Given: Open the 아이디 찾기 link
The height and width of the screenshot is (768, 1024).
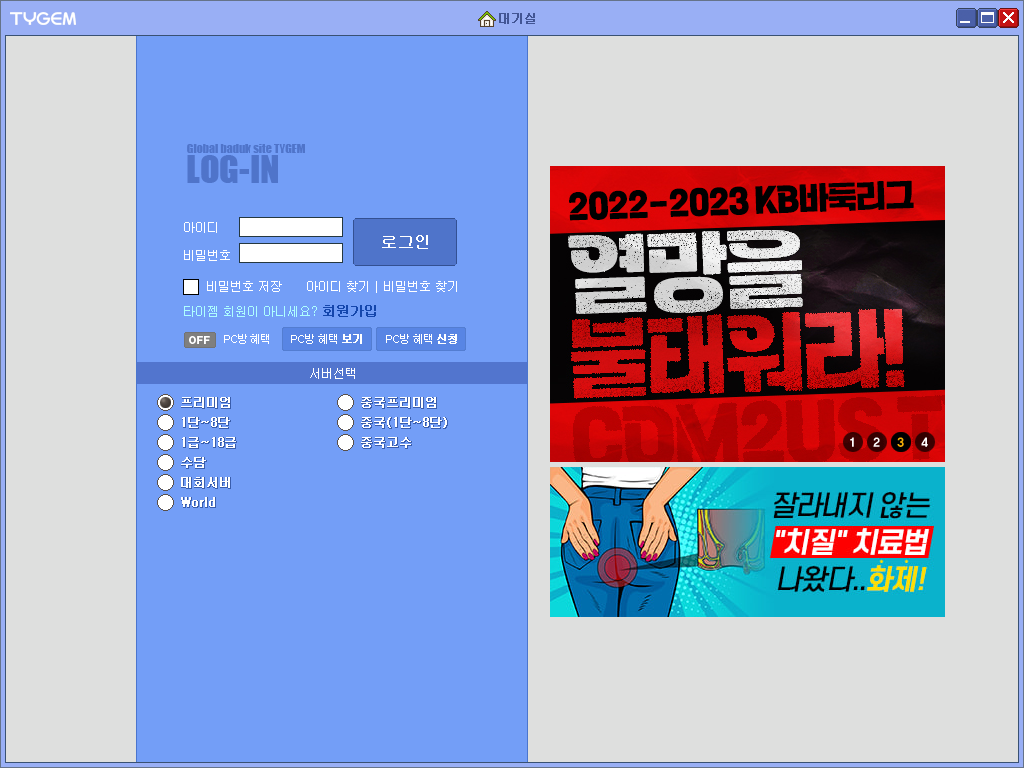Looking at the screenshot, I should (x=338, y=287).
